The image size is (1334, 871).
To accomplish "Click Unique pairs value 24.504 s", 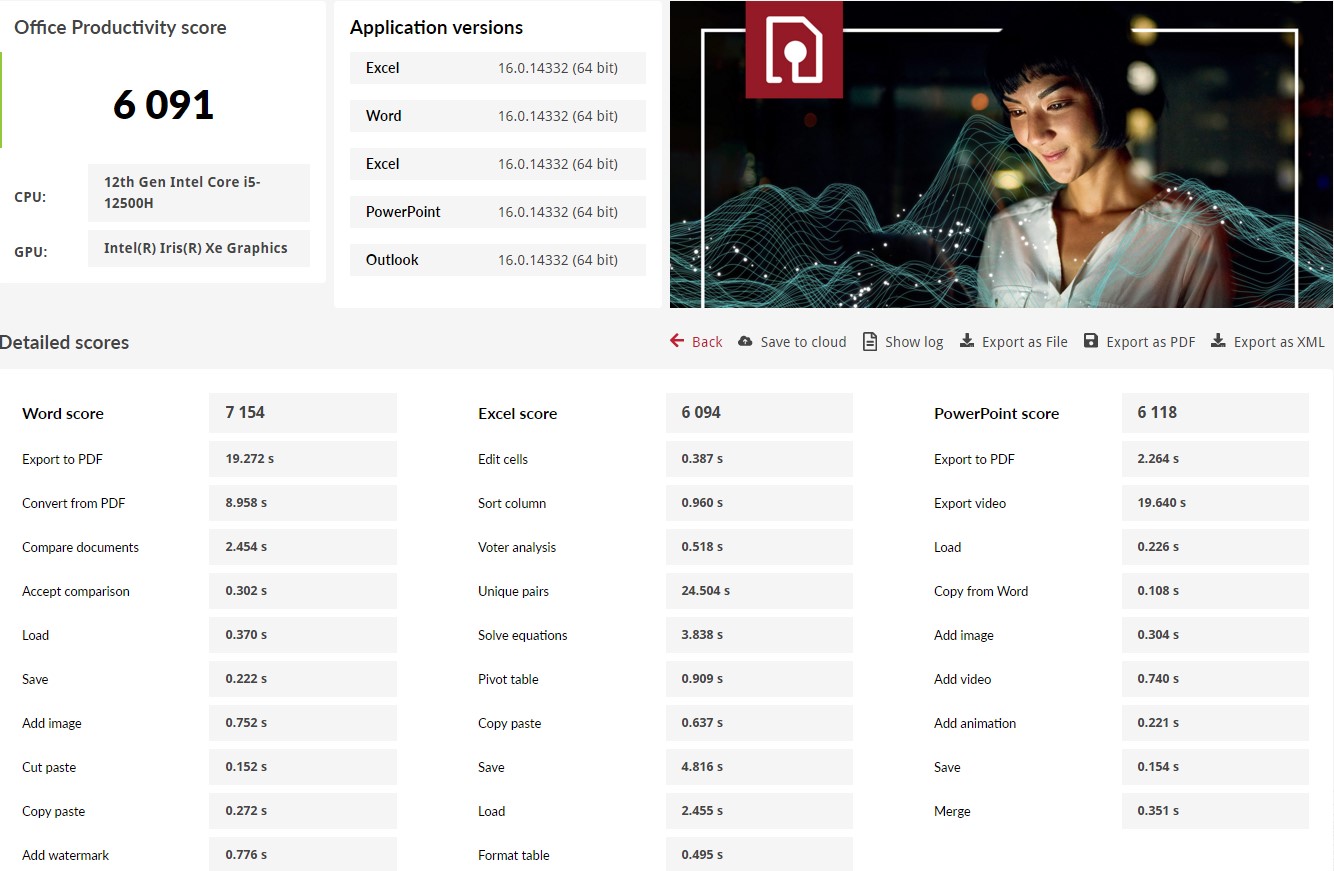I will point(759,591).
